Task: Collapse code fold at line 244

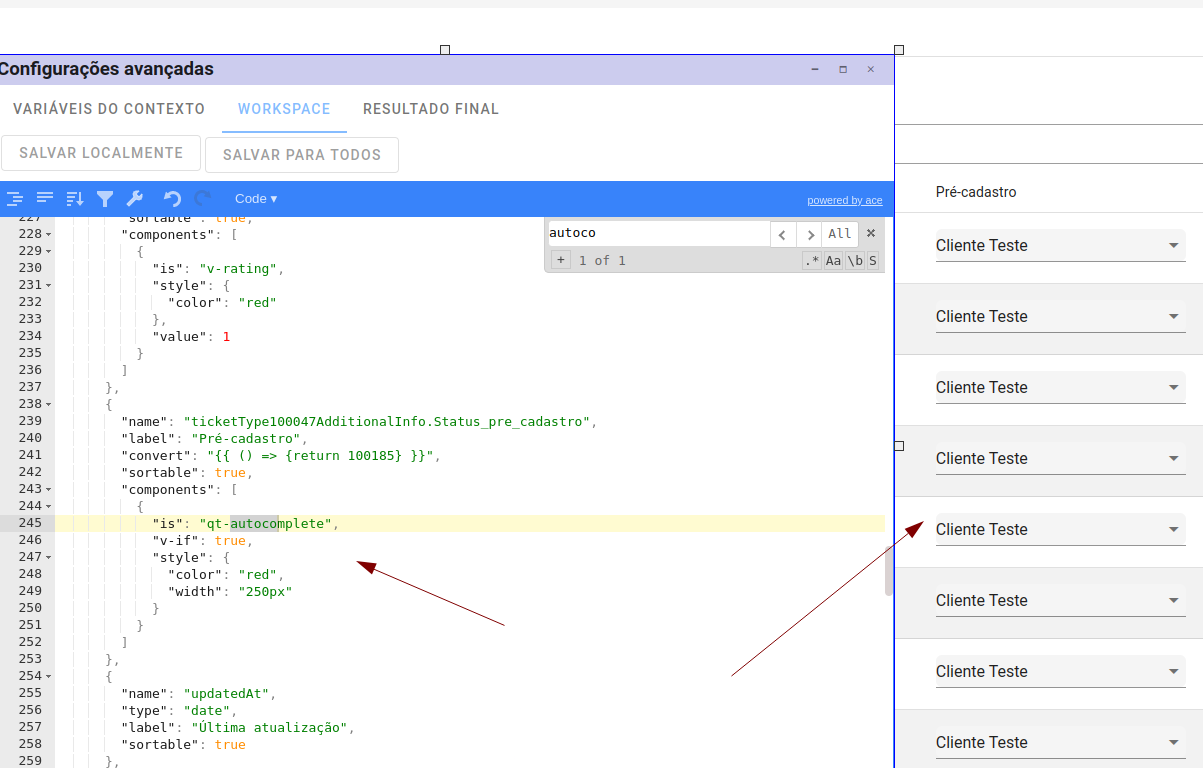Action: coord(49,506)
